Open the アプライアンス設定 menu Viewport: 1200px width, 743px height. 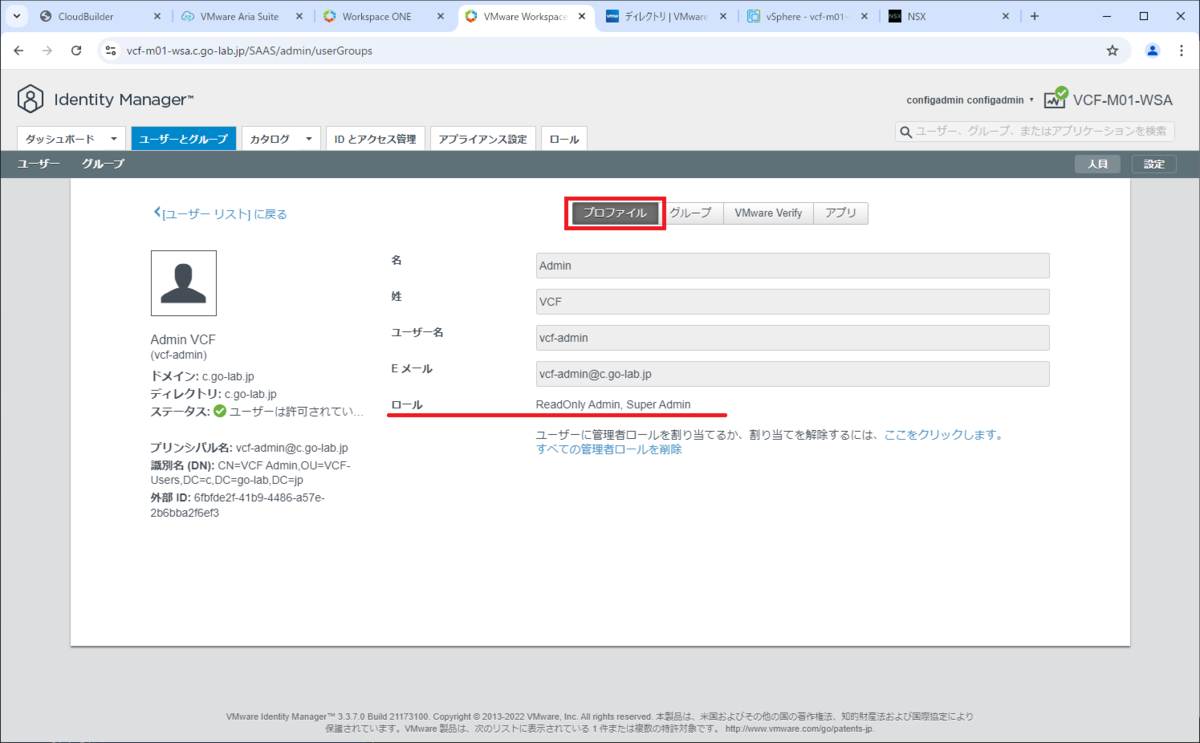[x=484, y=139]
